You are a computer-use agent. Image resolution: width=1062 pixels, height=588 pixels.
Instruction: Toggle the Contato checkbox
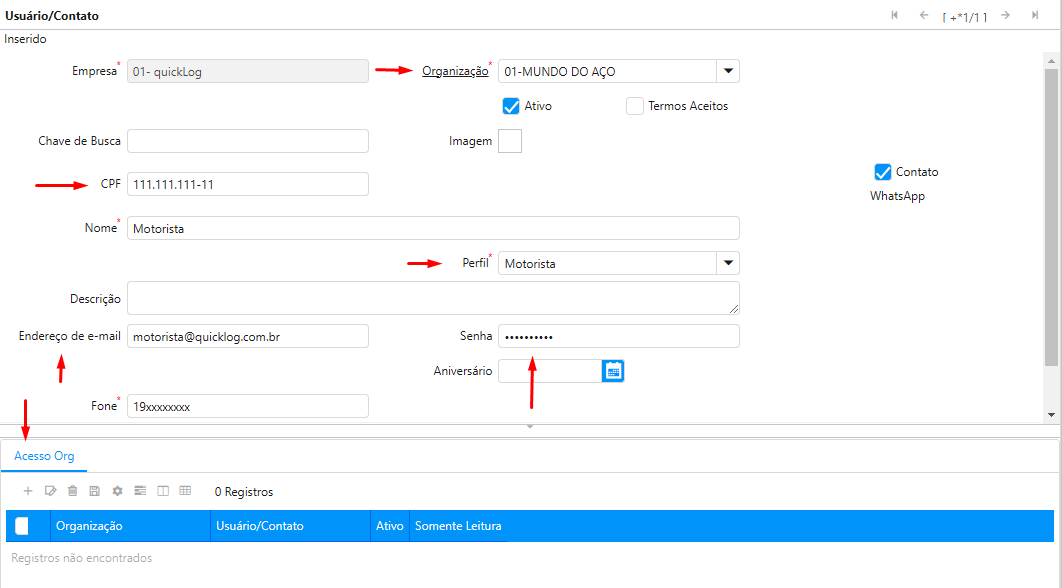click(882, 172)
